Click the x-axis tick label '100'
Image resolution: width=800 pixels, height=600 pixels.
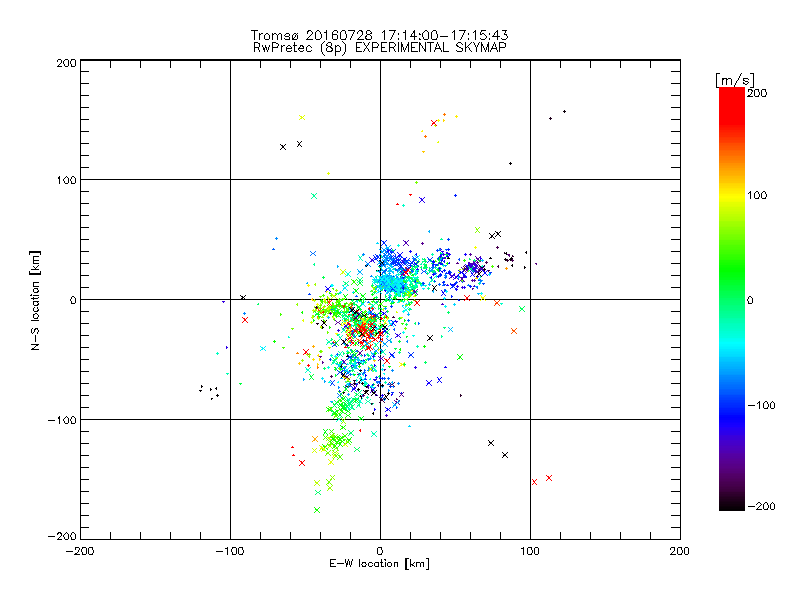(x=530, y=551)
